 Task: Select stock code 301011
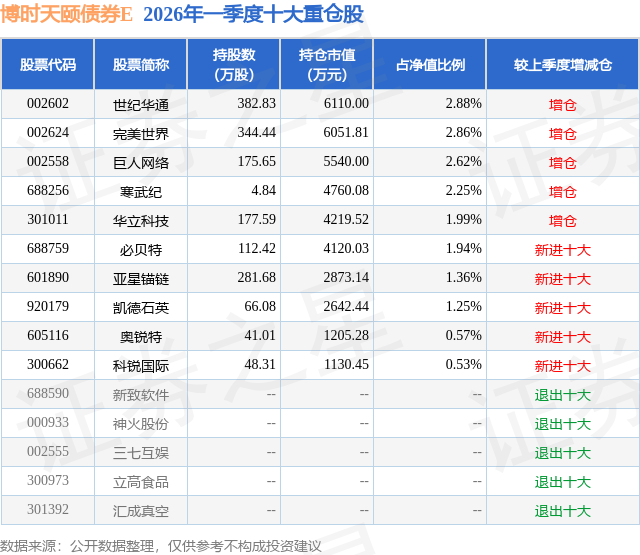tap(48, 220)
